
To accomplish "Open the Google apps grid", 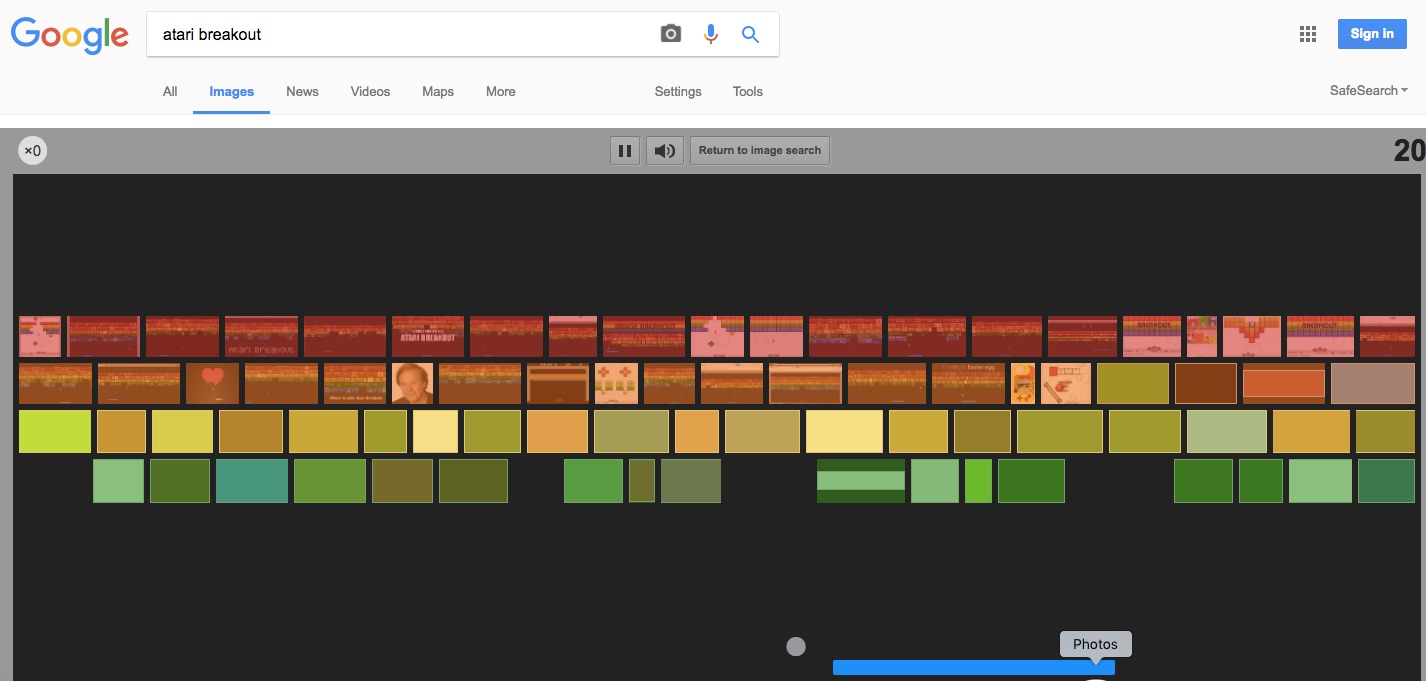I will pos(1308,34).
